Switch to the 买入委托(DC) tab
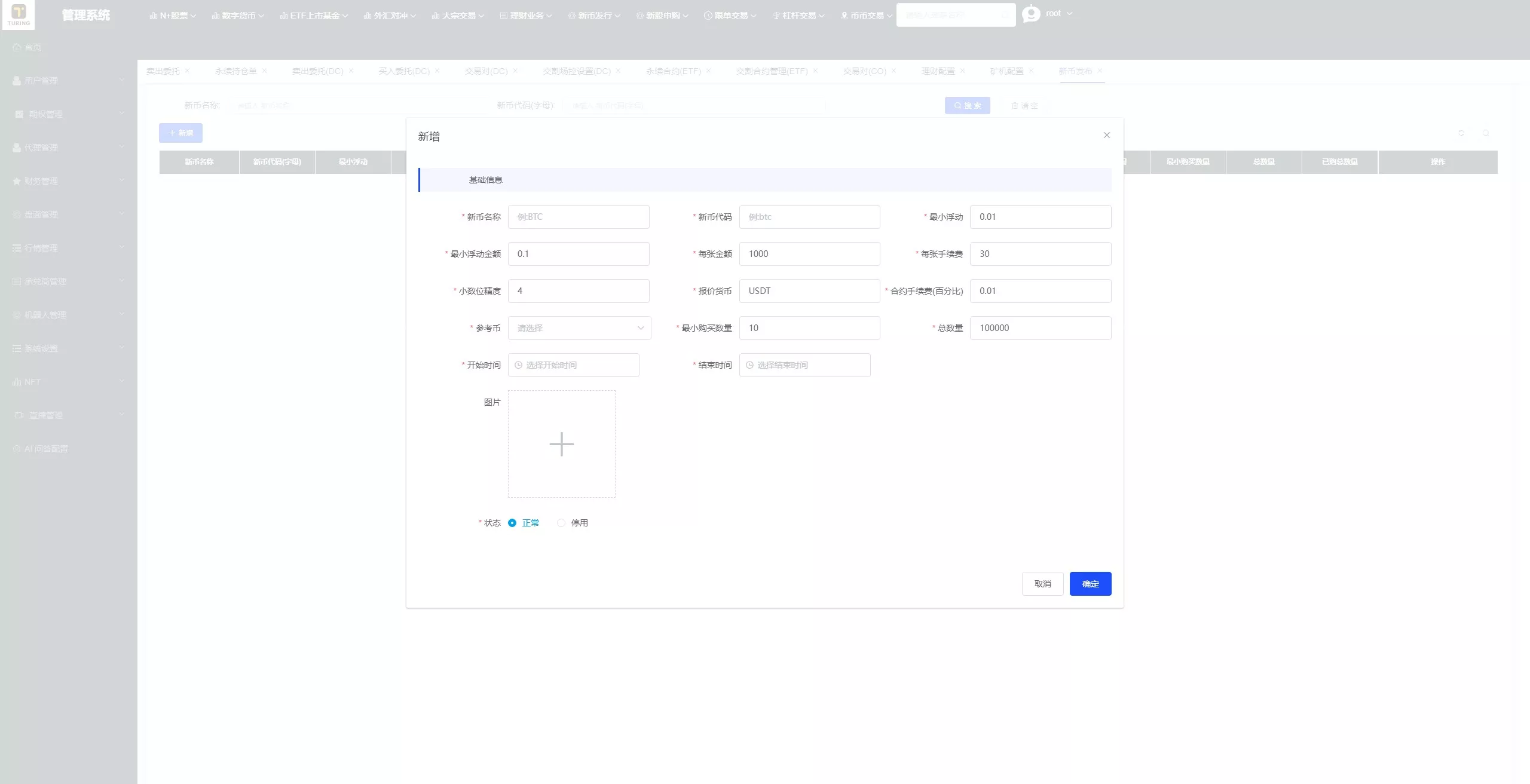The image size is (1530, 784). point(404,71)
